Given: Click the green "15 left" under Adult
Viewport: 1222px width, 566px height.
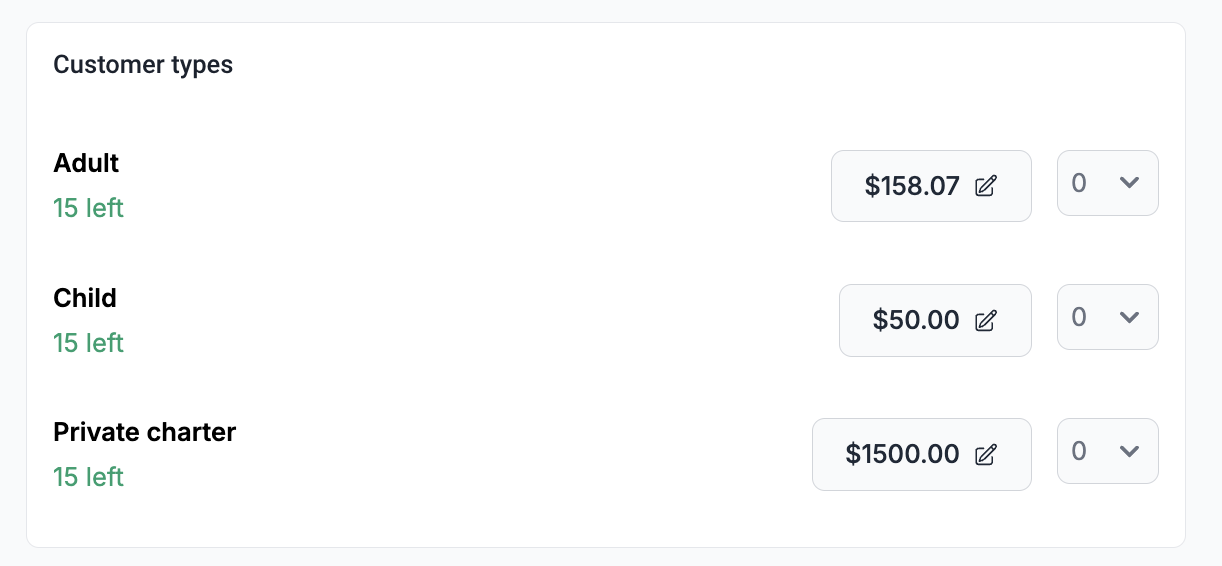Looking at the screenshot, I should (x=88, y=208).
